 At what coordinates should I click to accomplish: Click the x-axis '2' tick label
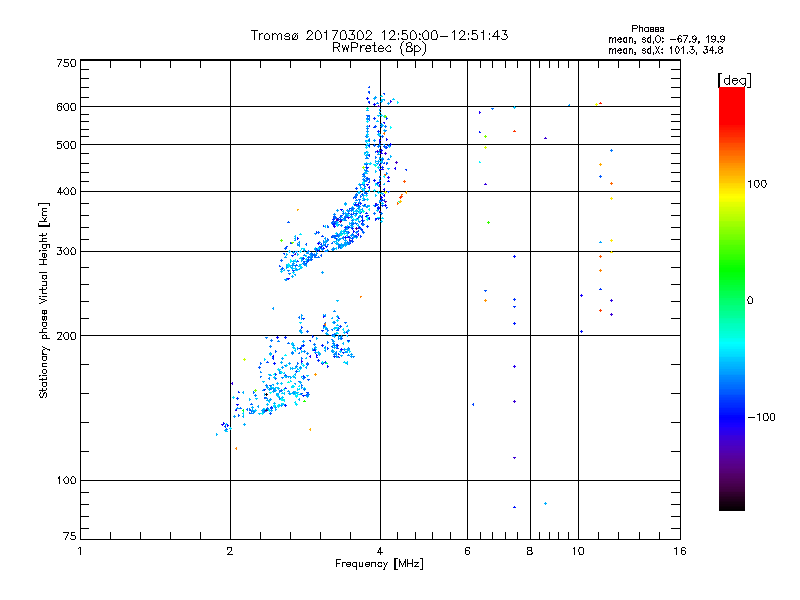pyautogui.click(x=230, y=551)
